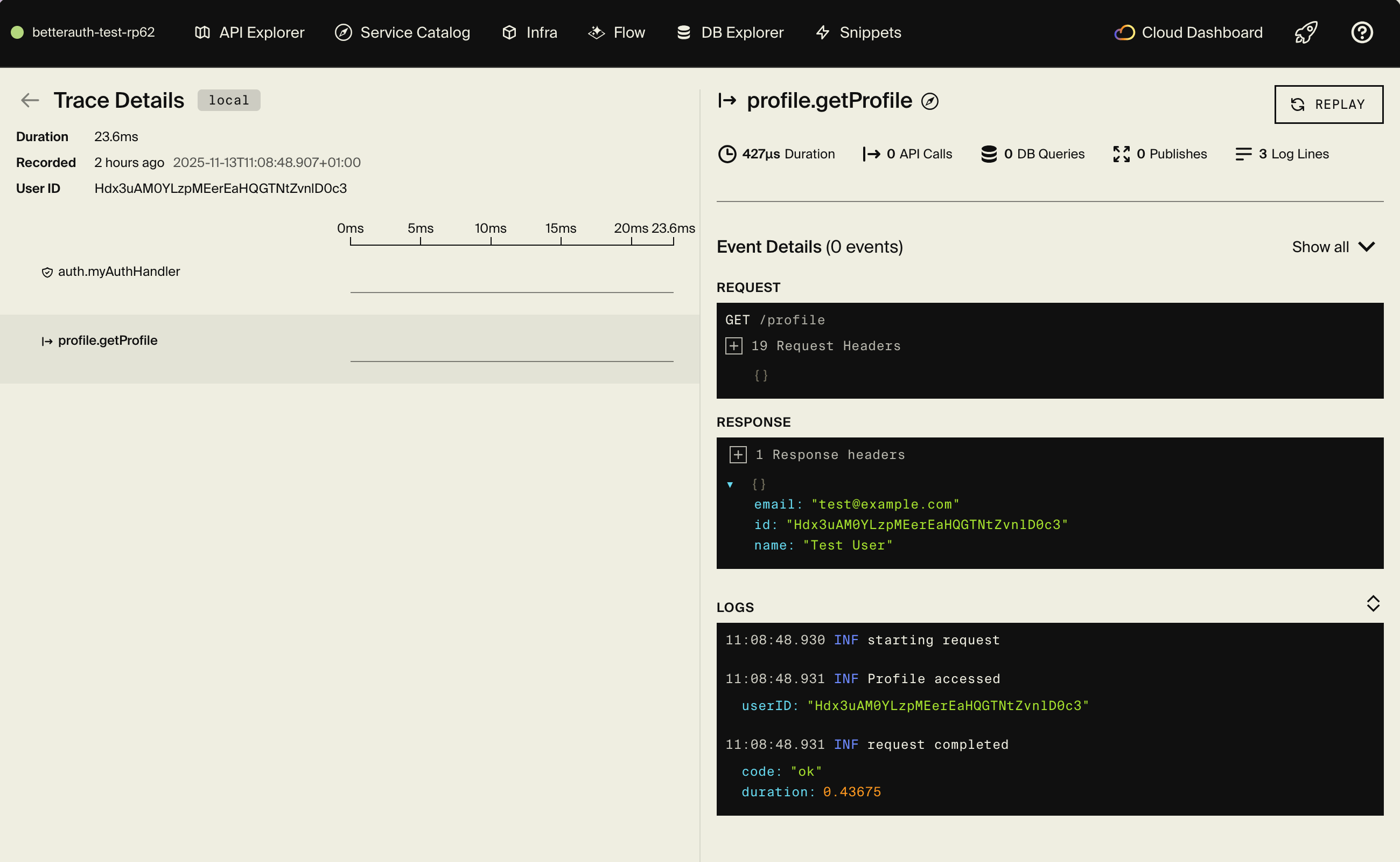Click the green status dot beside betterauth-test-rp62
The width and height of the screenshot is (1400, 862).
point(18,32)
